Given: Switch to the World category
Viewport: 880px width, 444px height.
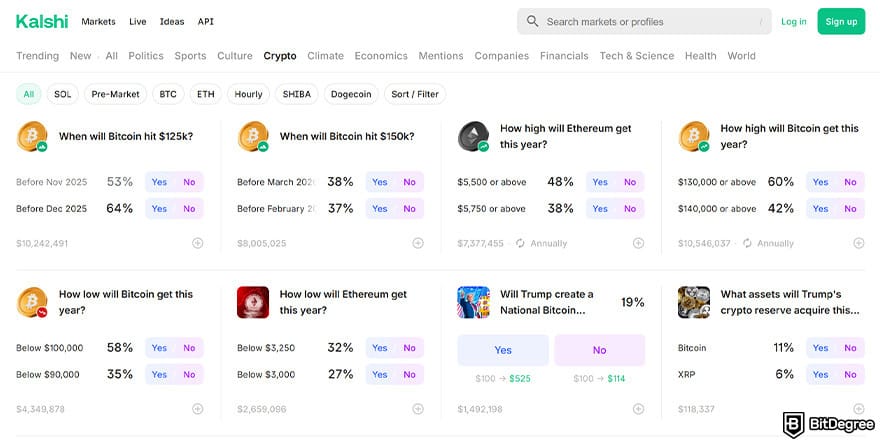Looking at the screenshot, I should tap(741, 56).
